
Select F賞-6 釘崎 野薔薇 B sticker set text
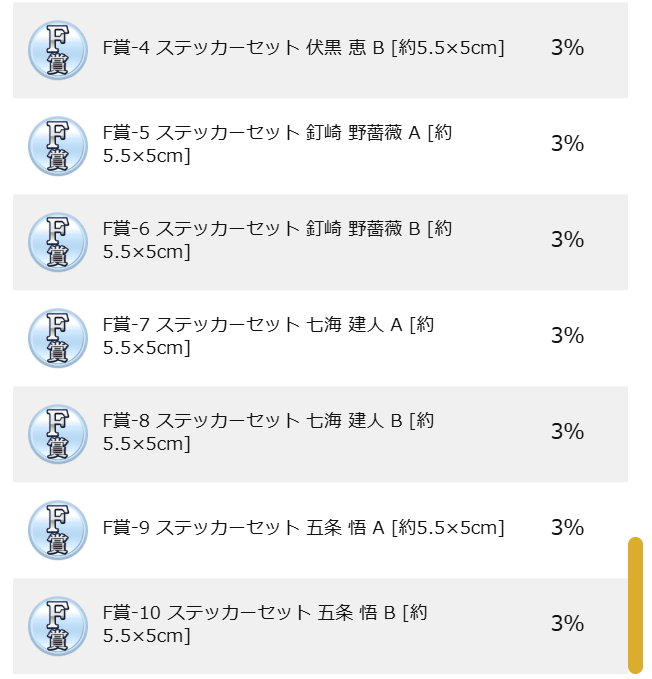278,240
